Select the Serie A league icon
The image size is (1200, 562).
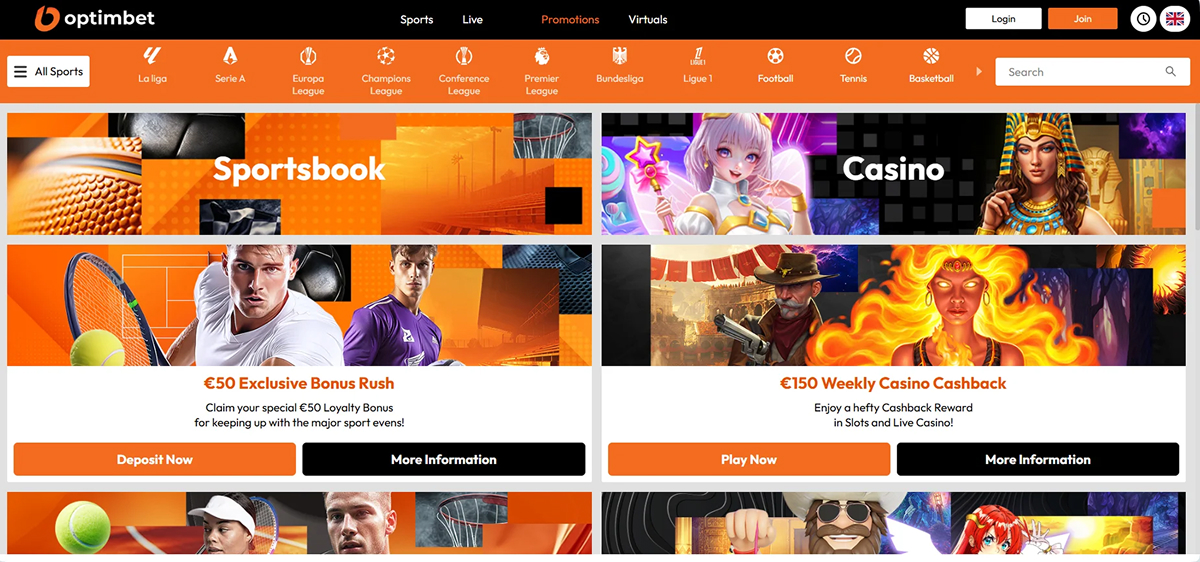(230, 57)
